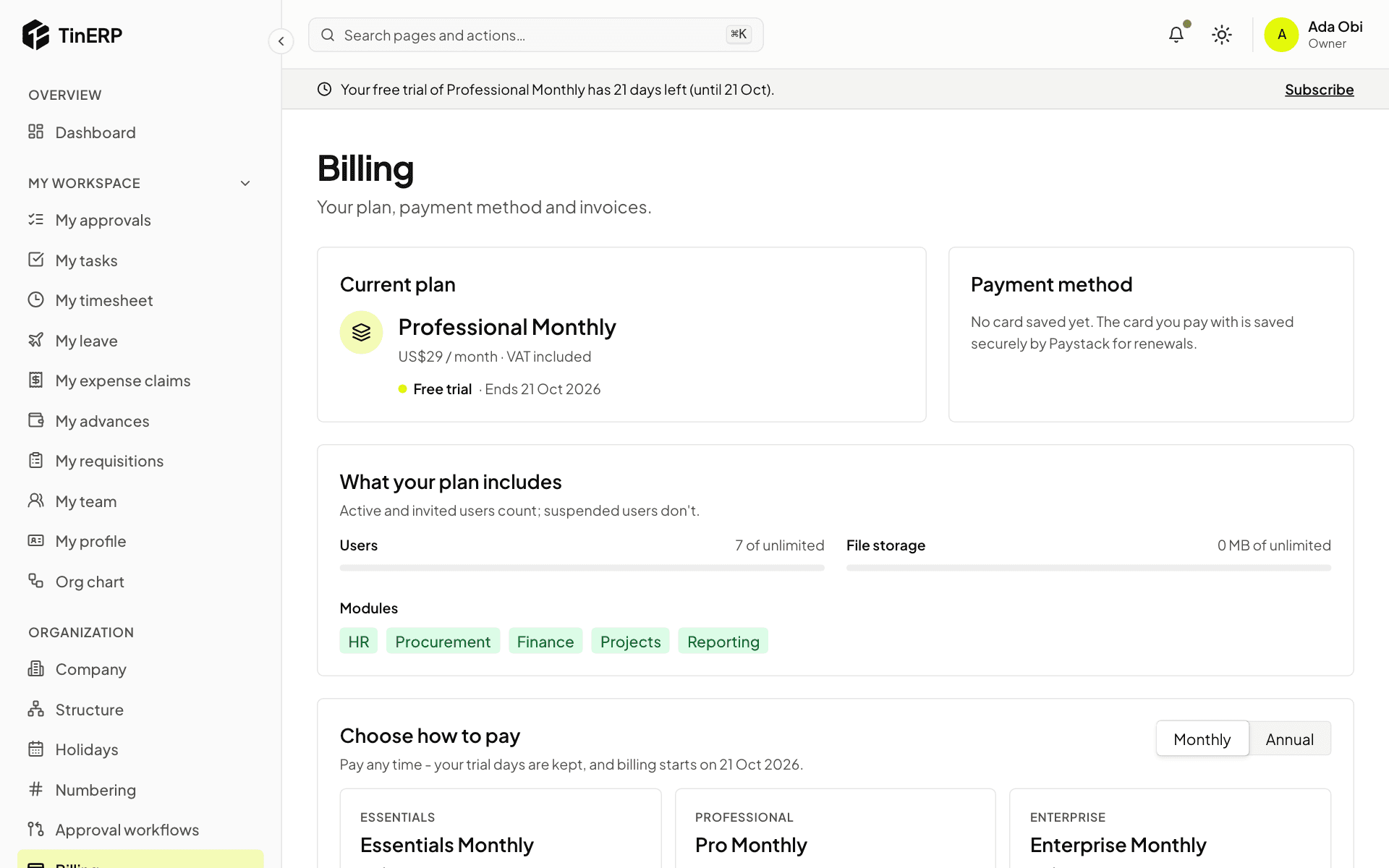Screen dimensions: 1389x868
Task: Go to Approval workflows
Action: tap(140, 829)
